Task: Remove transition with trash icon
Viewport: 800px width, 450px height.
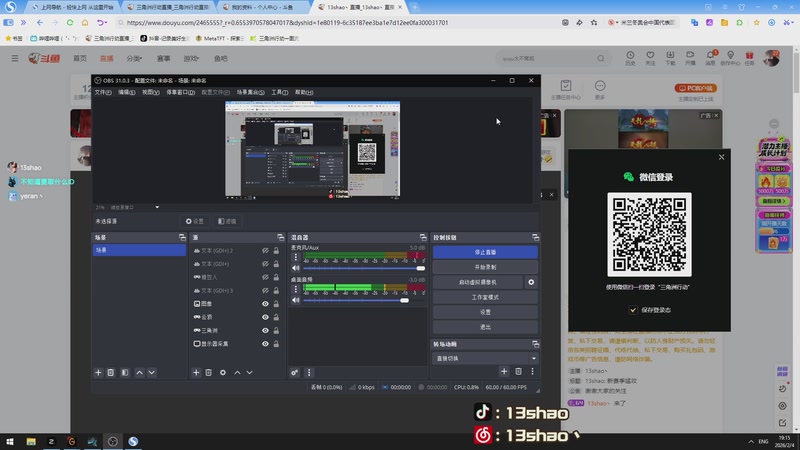Action: (x=518, y=371)
